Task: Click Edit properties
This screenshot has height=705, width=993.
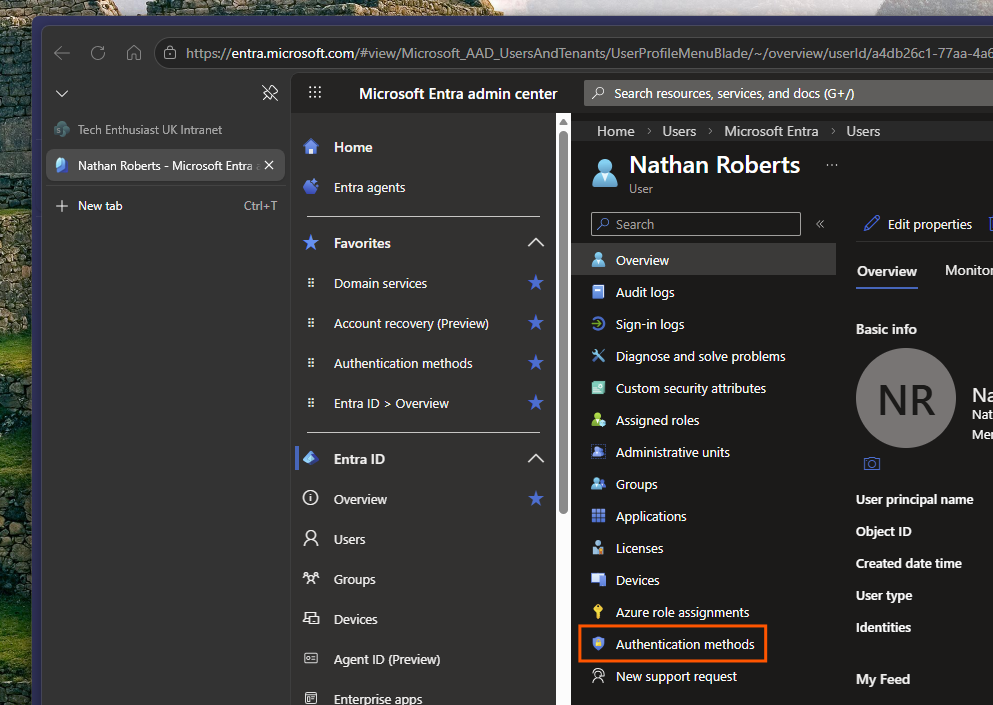Action: [x=918, y=224]
